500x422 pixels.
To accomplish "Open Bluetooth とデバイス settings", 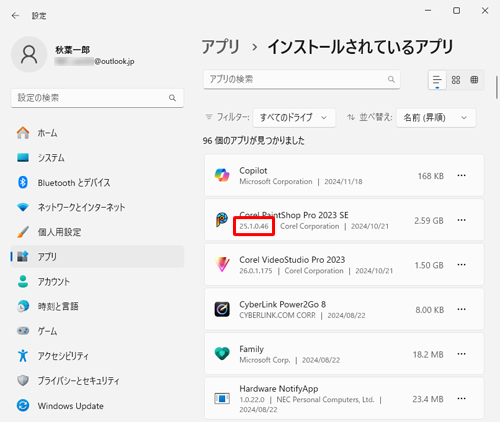I will 97,183.
